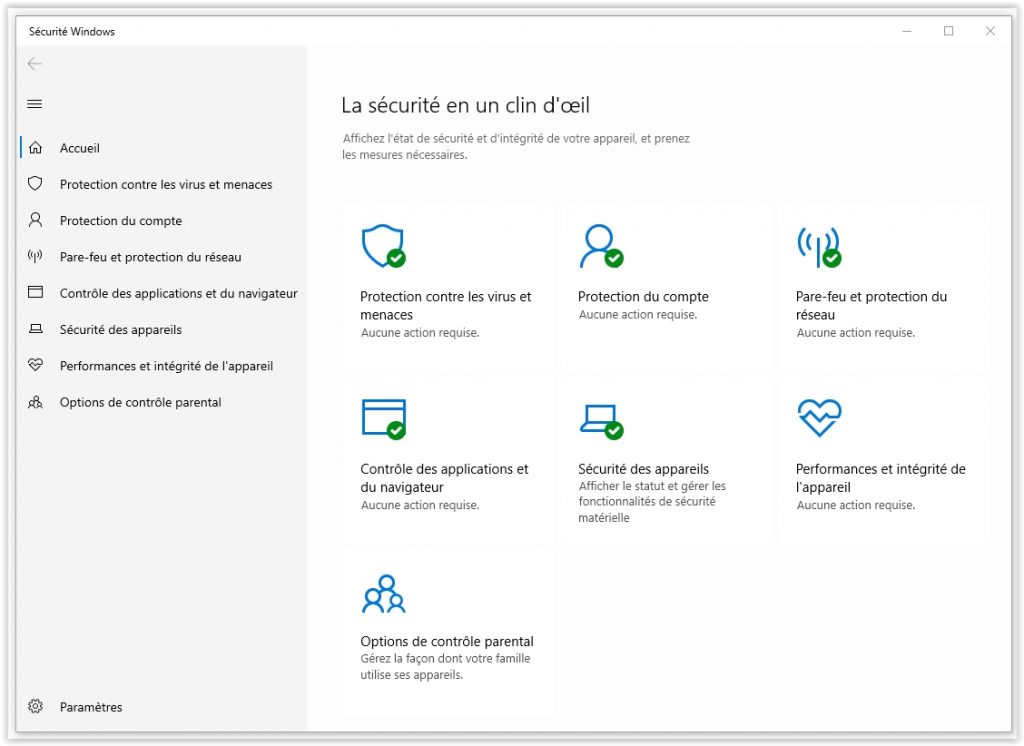Viewport: 1024px width, 746px height.
Task: Click the sidebar laptop icon for Sécurité des appareils
Action: pyautogui.click(x=35, y=329)
